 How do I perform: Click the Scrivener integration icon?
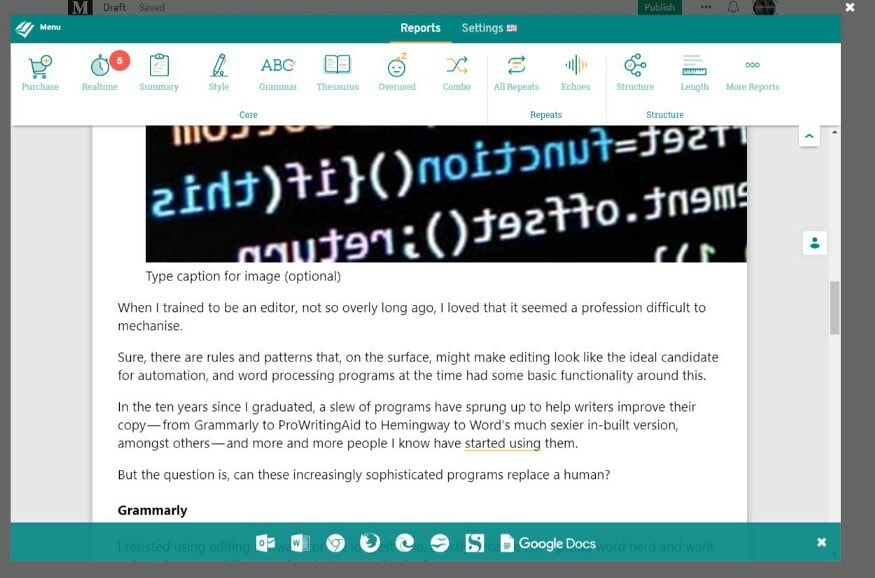pos(474,543)
